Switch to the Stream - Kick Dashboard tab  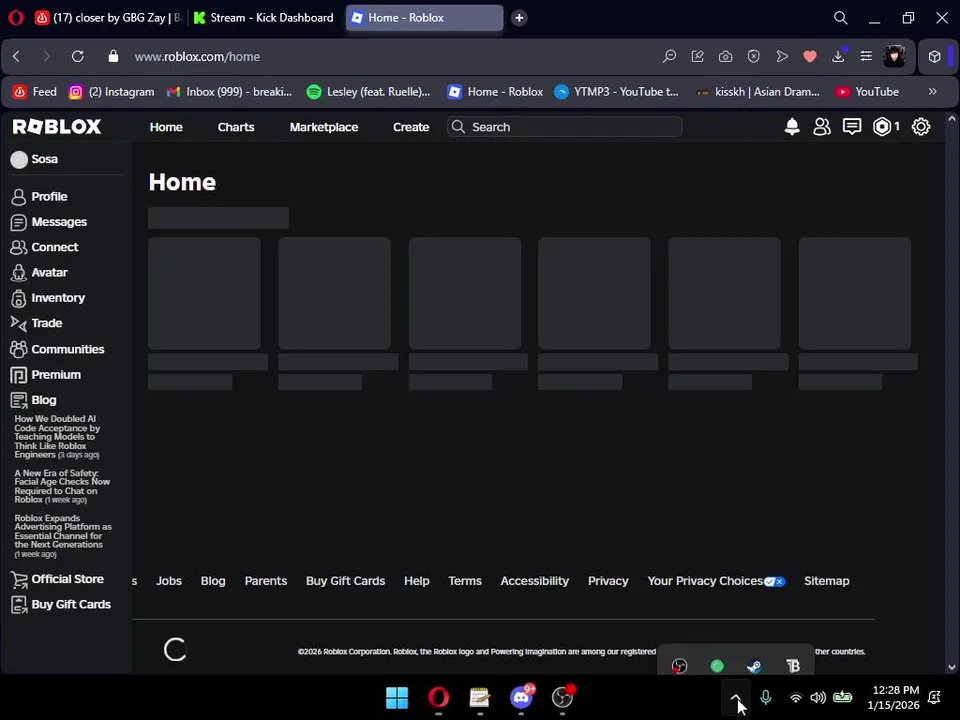[x=264, y=18]
